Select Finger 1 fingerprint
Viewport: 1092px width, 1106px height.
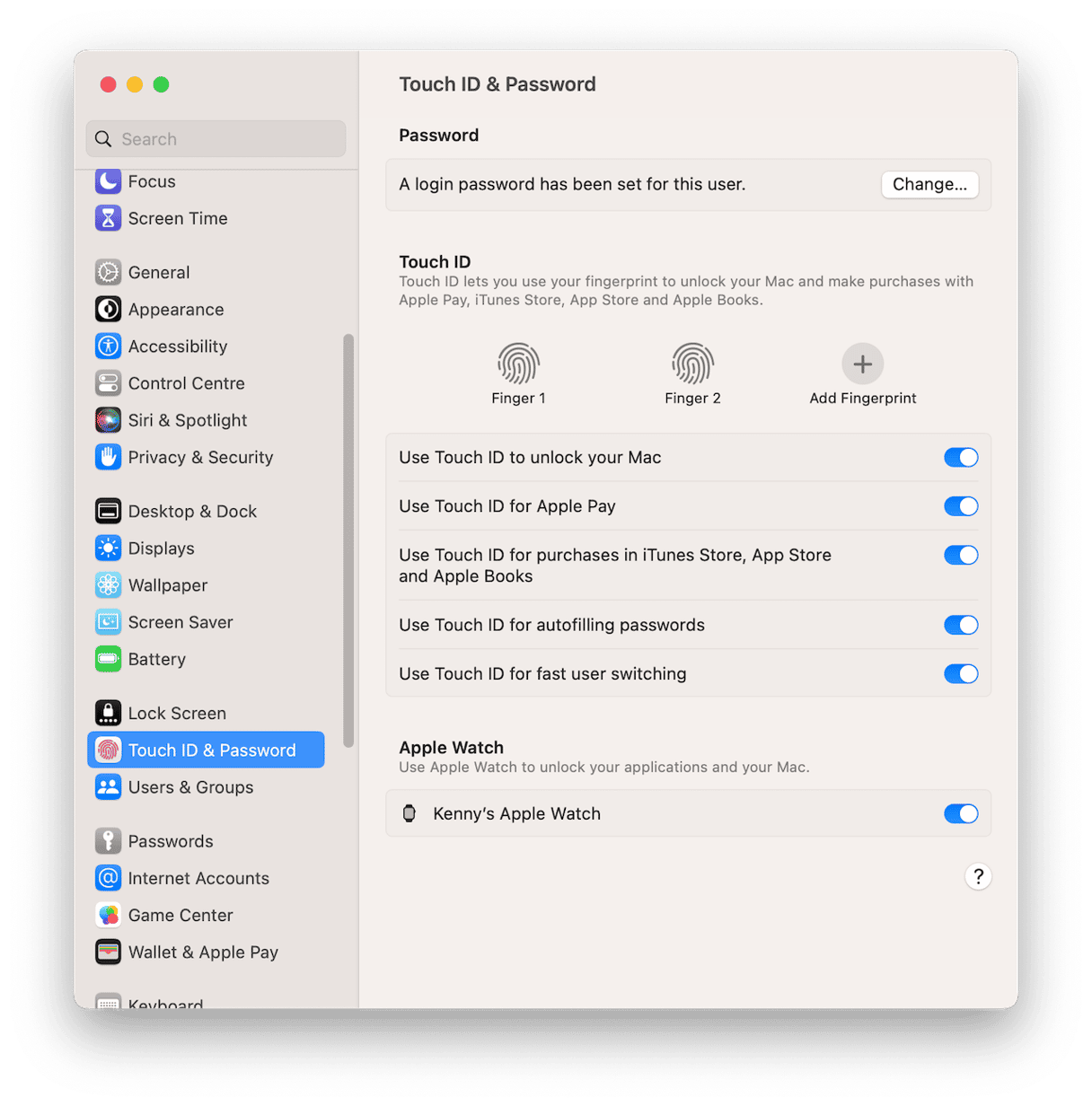[518, 364]
